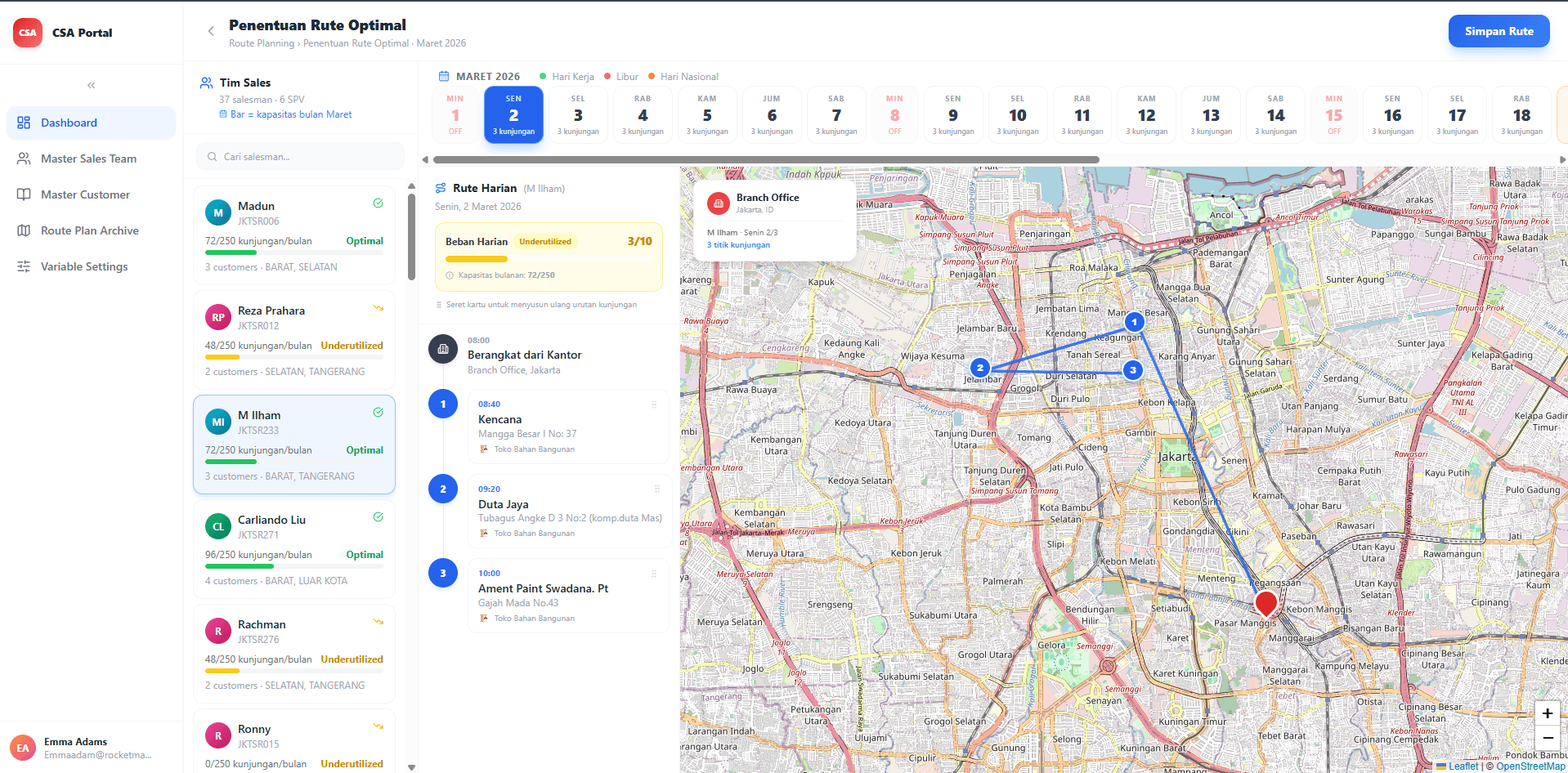Screen dimensions: 1568x773
Task: Collapse the sidebar with double chevron
Action: pyautogui.click(x=92, y=85)
